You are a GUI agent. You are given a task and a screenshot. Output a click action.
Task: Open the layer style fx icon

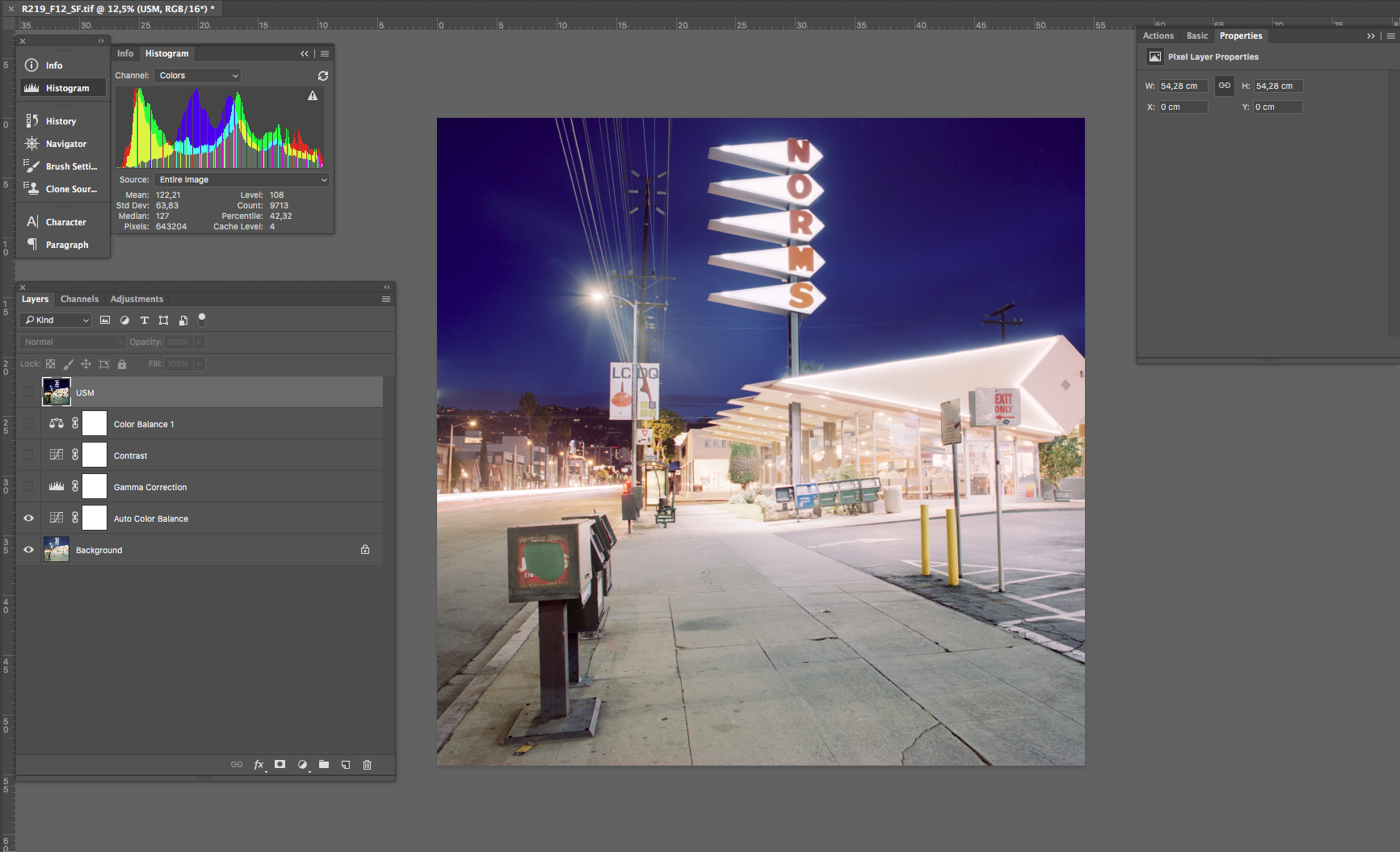259,765
